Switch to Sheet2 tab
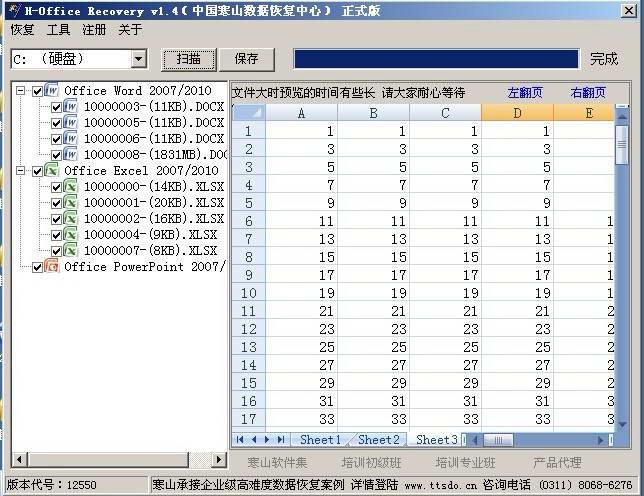The height and width of the screenshot is (496, 644). tap(378, 440)
